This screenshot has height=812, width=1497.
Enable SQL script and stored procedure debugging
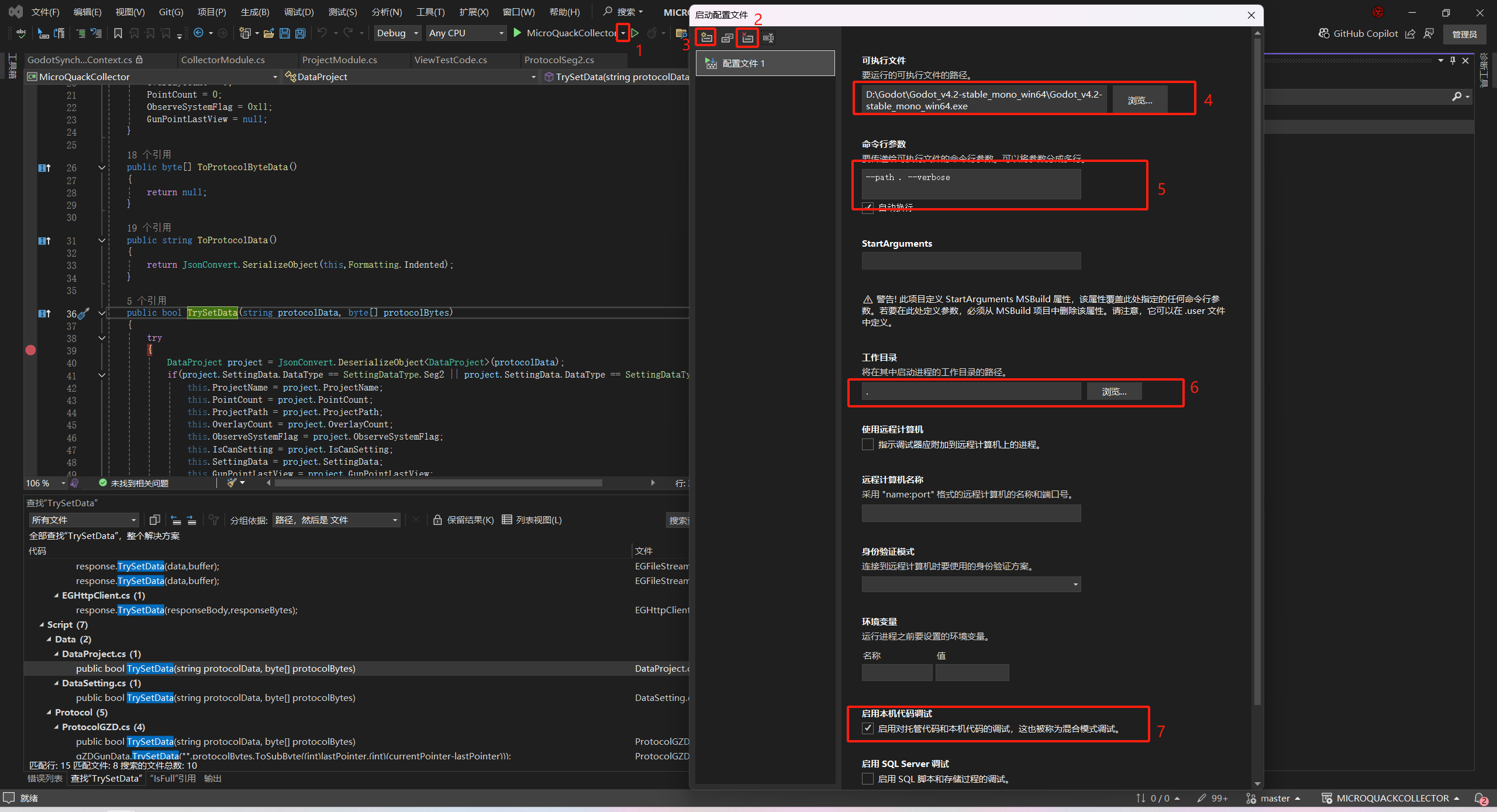868,779
